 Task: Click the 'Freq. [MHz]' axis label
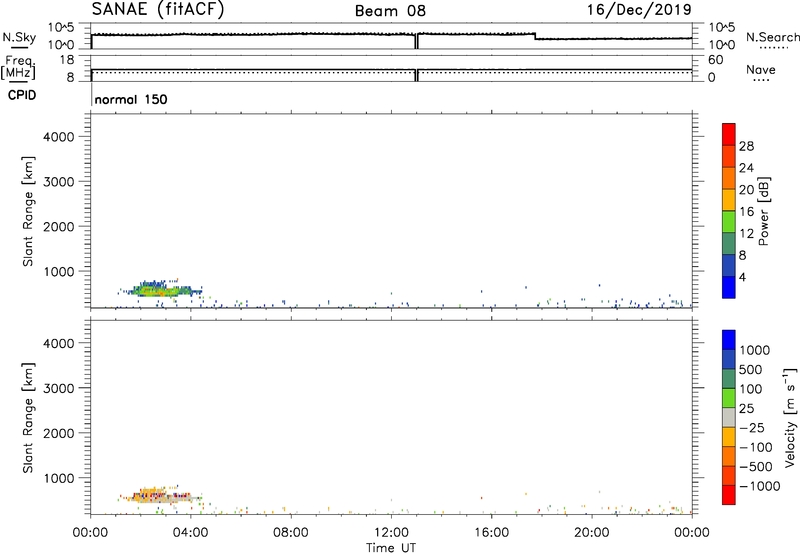(x=19, y=67)
